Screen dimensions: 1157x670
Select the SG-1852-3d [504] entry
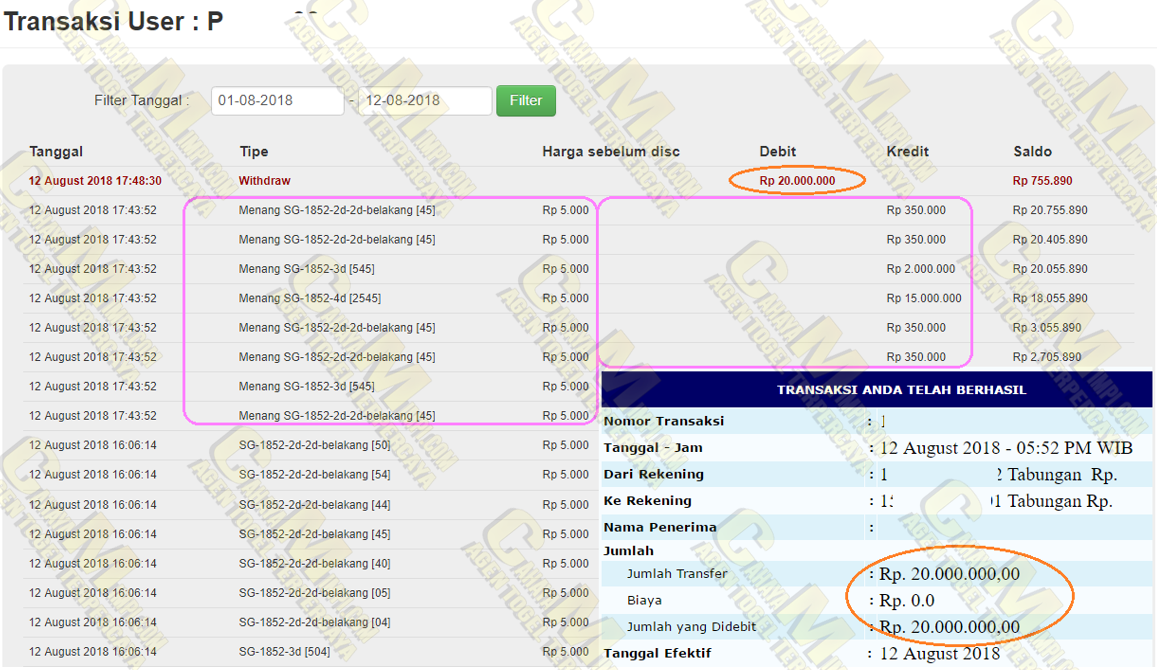coord(284,652)
